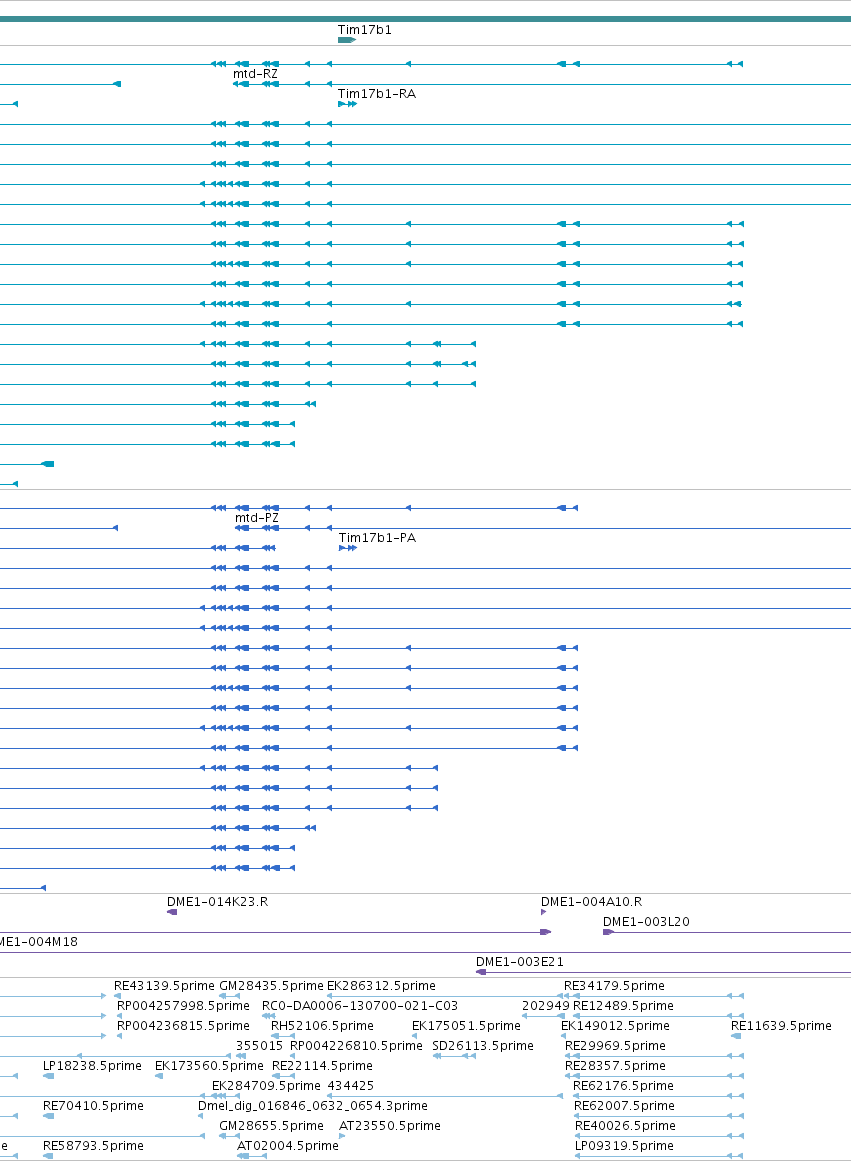Screen dimensions: 851x1161
Task: Click the EK175051.5prime label
Action: pyautogui.click(x=466, y=1026)
